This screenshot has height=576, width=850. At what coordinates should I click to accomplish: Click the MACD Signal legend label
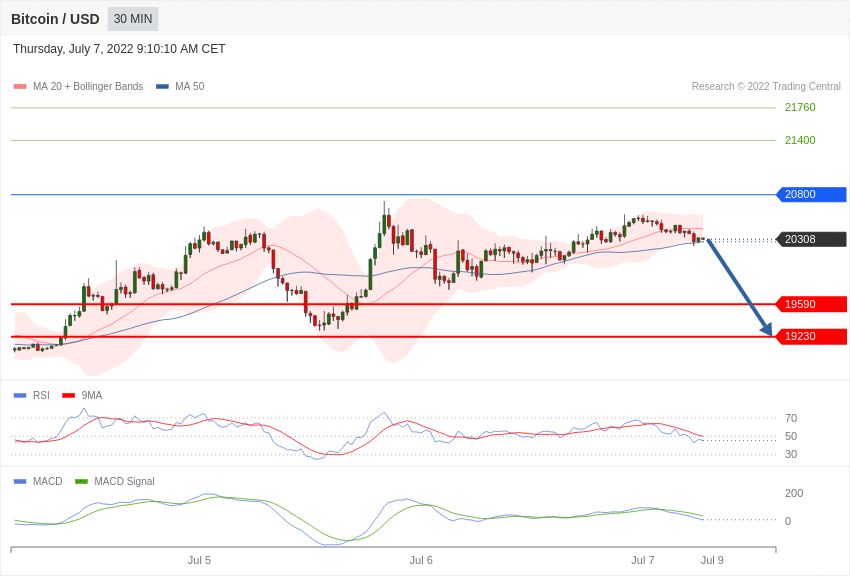click(x=124, y=481)
